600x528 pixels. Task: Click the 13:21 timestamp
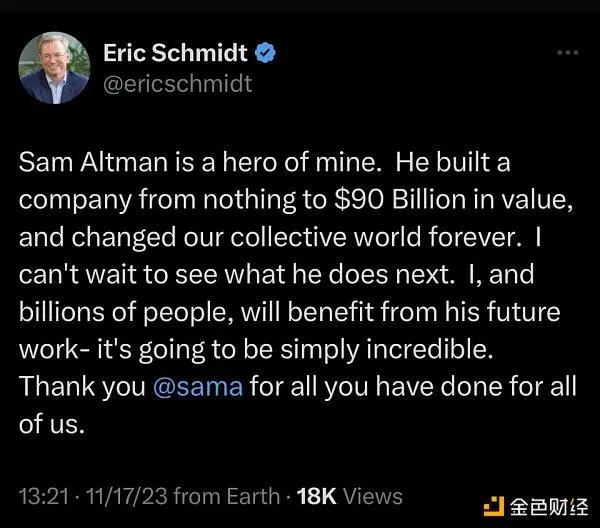[42, 496]
